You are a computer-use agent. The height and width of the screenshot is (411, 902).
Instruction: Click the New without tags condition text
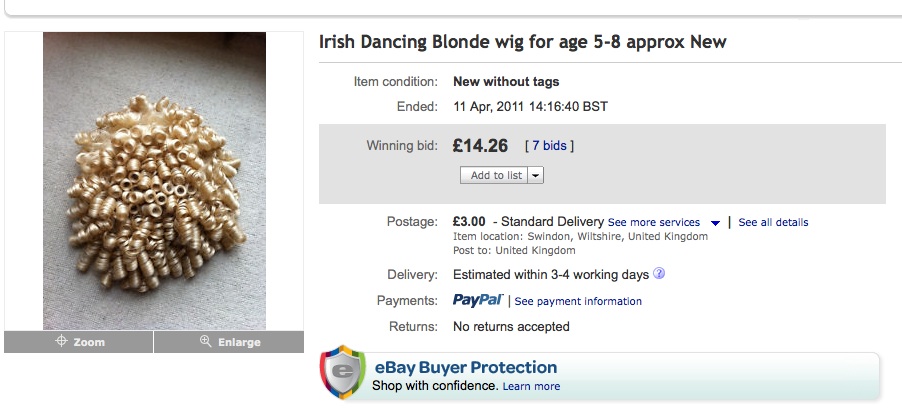click(506, 82)
